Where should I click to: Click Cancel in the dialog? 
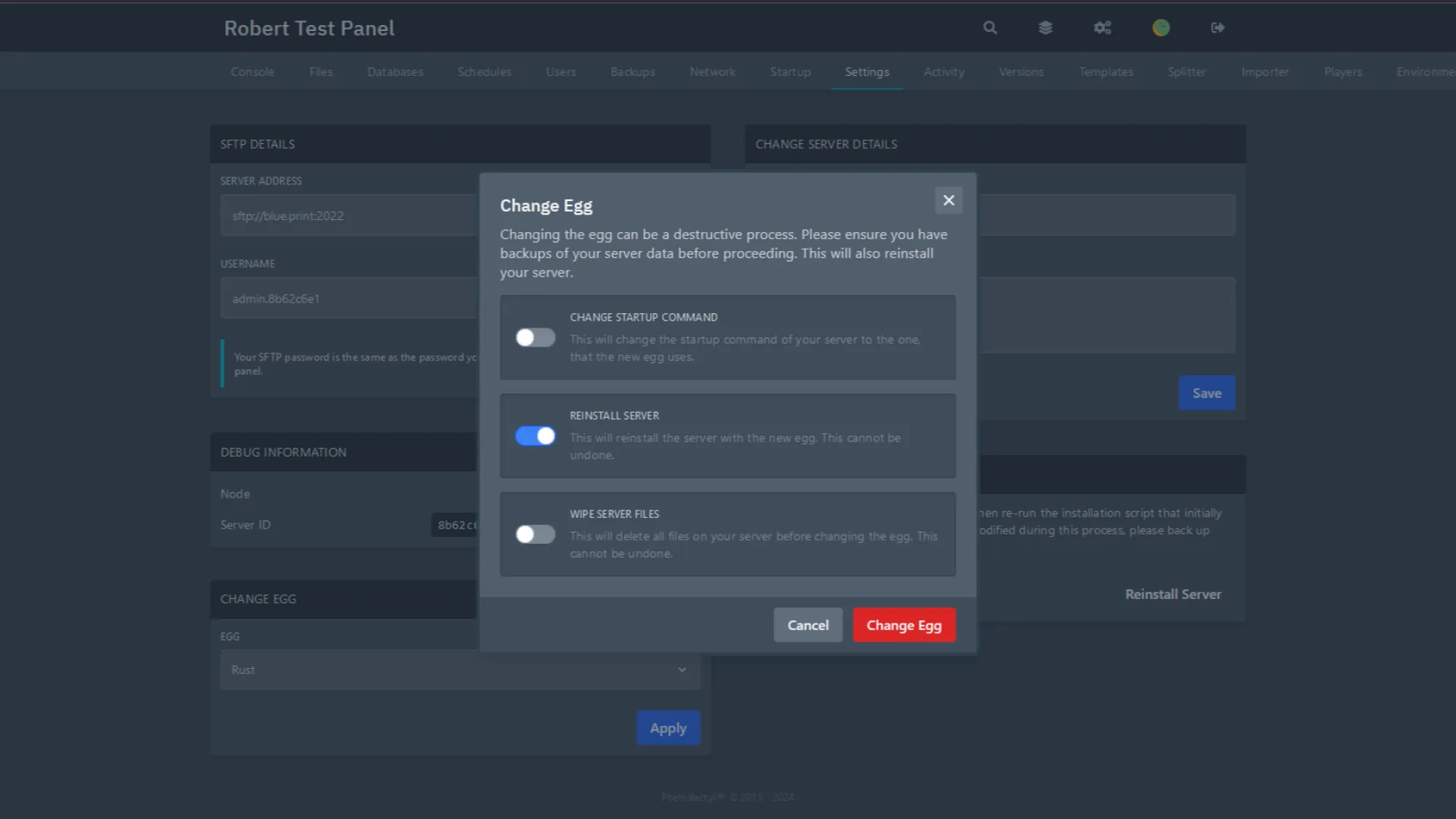808,625
